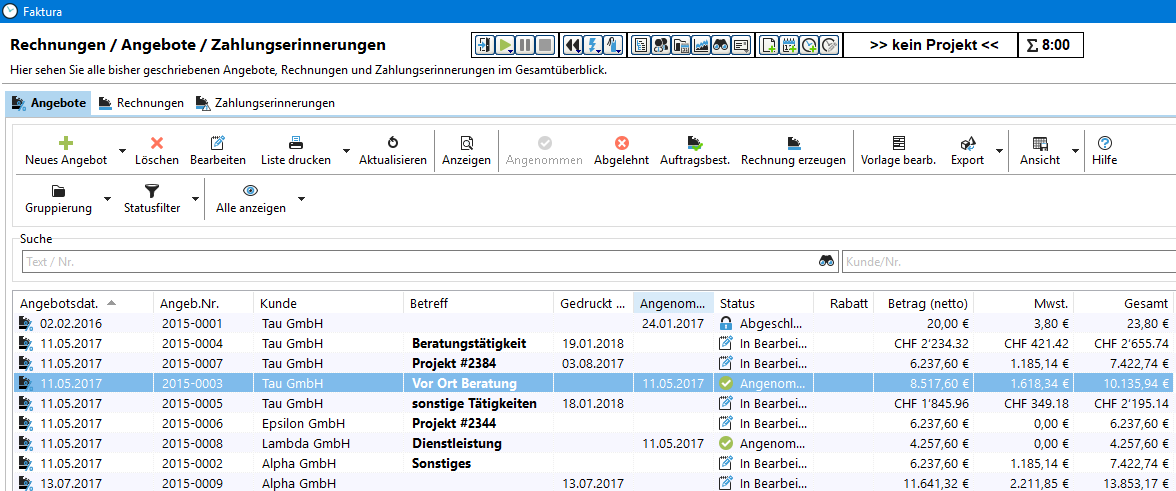The width and height of the screenshot is (1176, 491).
Task: Open the Export dropdown arrow
Action: pos(999,152)
